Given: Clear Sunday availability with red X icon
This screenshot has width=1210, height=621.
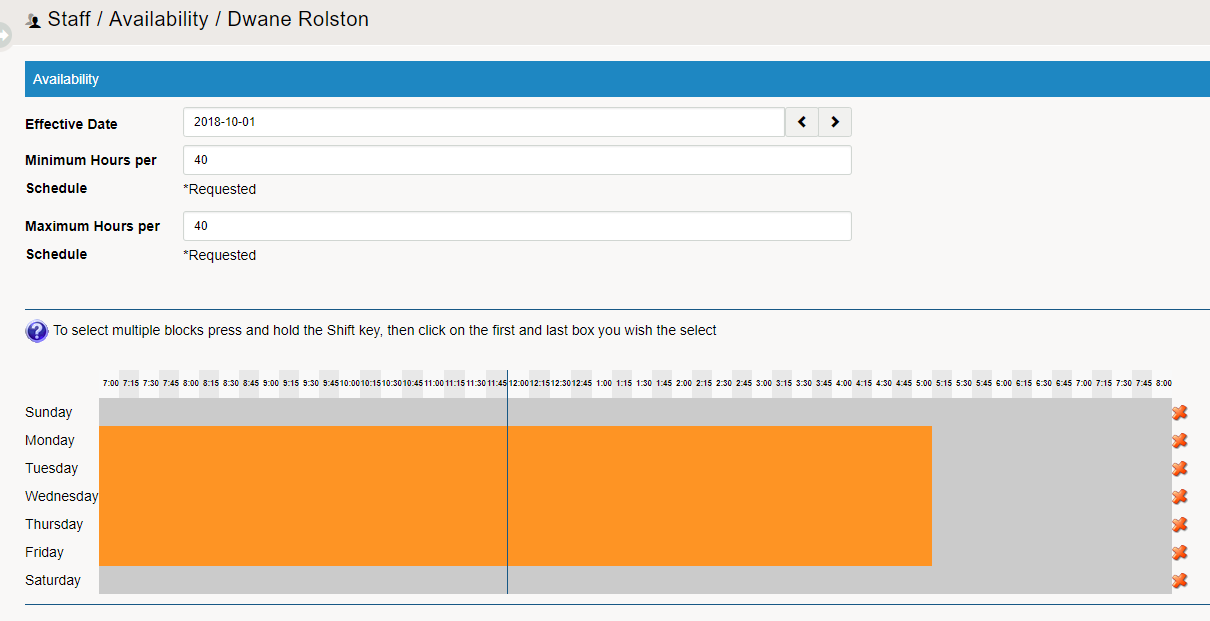Looking at the screenshot, I should [x=1180, y=412].
